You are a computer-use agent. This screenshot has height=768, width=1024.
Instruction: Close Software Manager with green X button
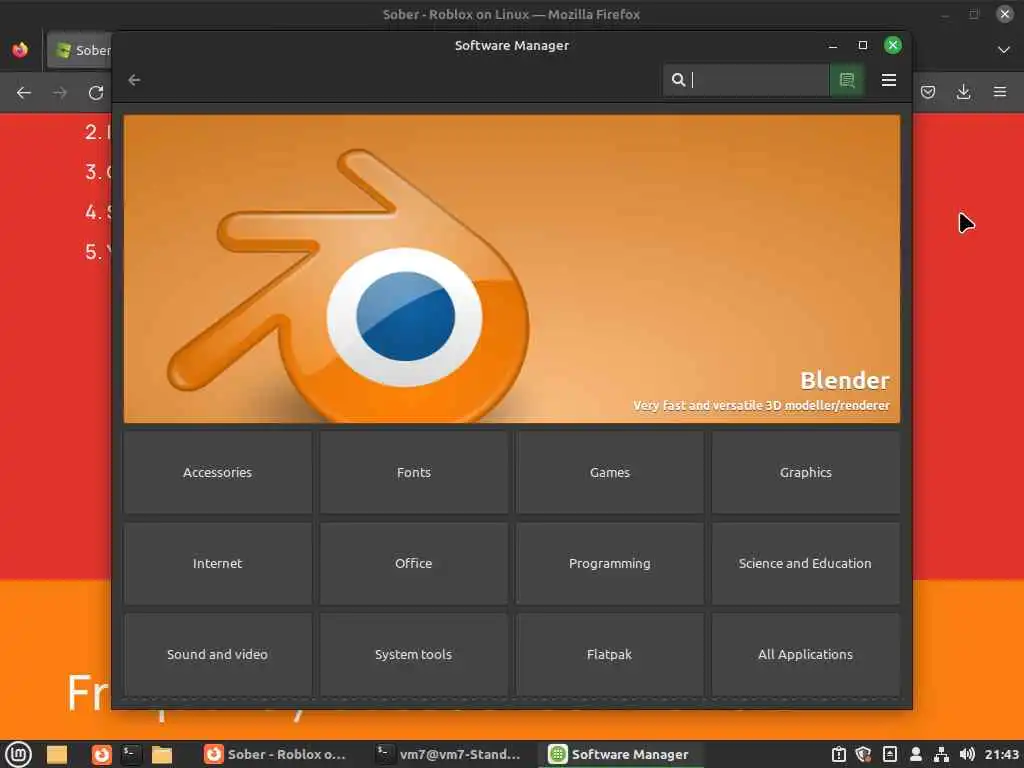tap(893, 45)
